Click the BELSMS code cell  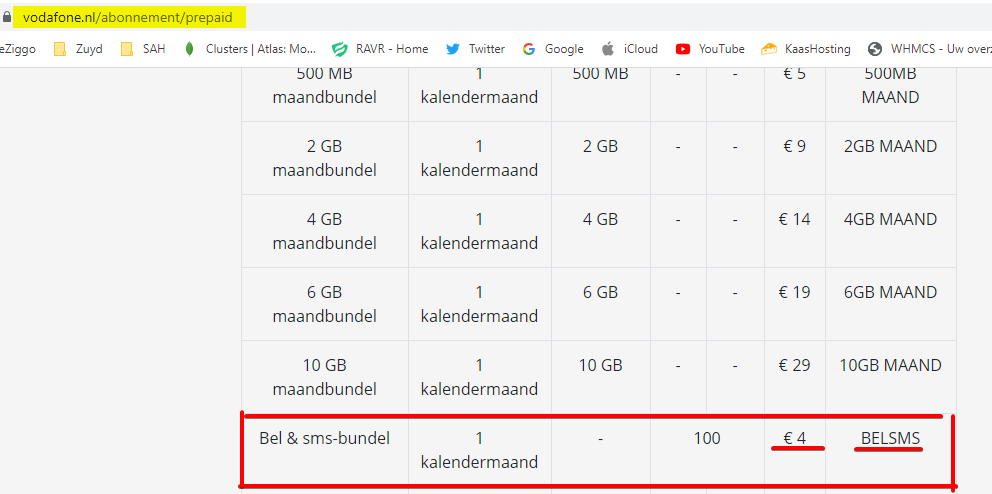tap(890, 438)
